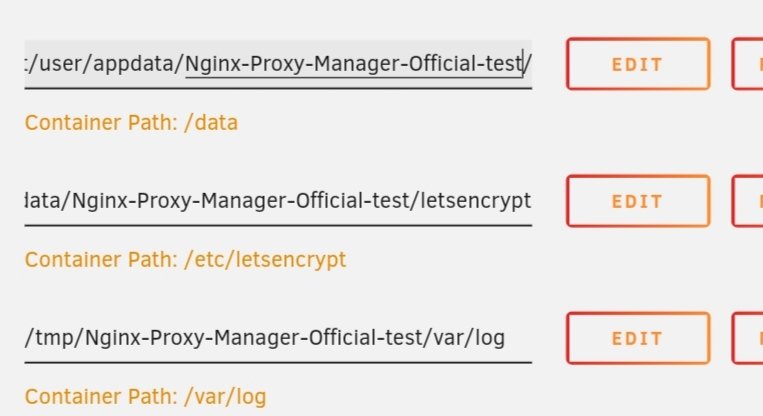The image size is (763, 416).
Task: Select the /tmp var/log host path field
Action: click(x=278, y=339)
